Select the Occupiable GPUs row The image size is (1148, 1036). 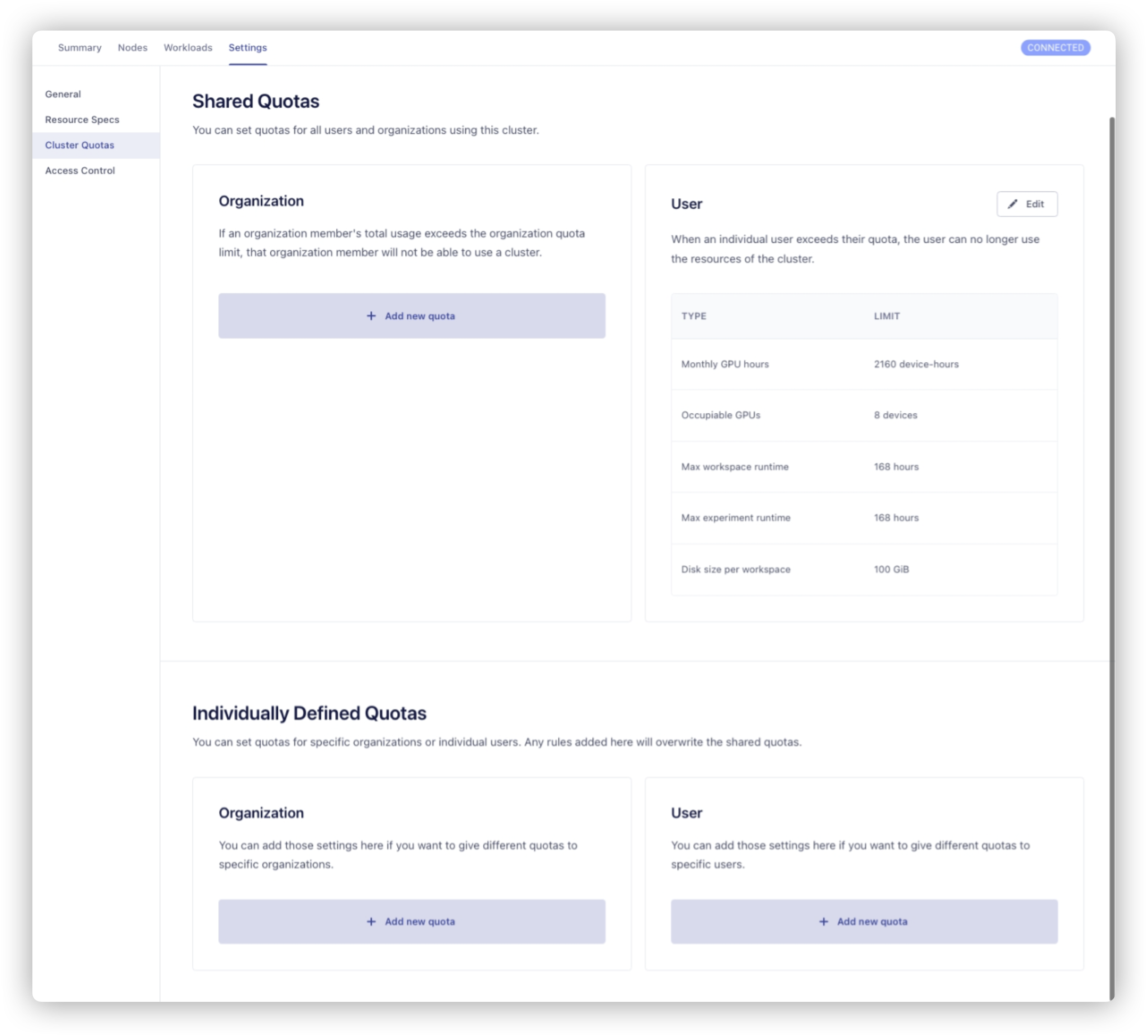click(x=863, y=415)
